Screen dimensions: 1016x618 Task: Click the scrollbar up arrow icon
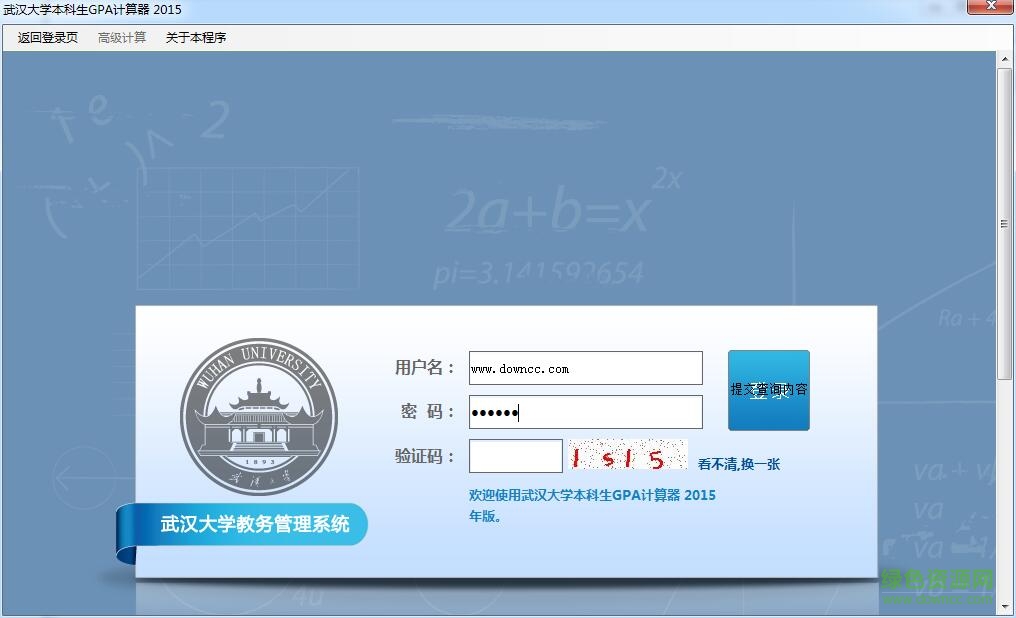[x=1005, y=60]
